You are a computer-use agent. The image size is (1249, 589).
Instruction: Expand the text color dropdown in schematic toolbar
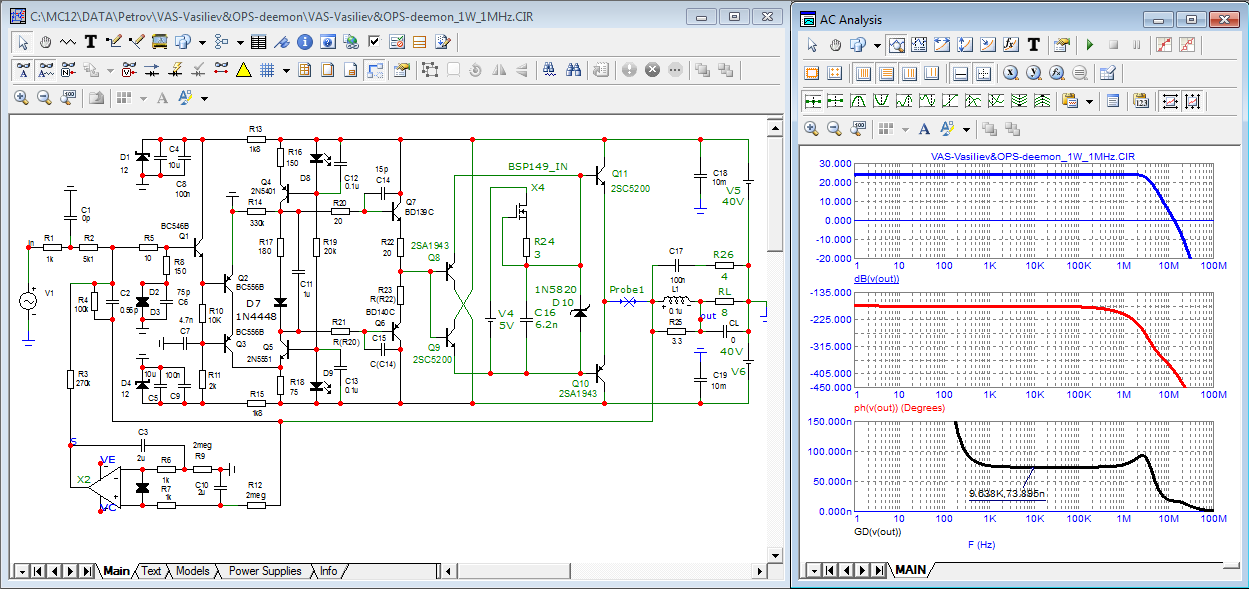[x=204, y=98]
